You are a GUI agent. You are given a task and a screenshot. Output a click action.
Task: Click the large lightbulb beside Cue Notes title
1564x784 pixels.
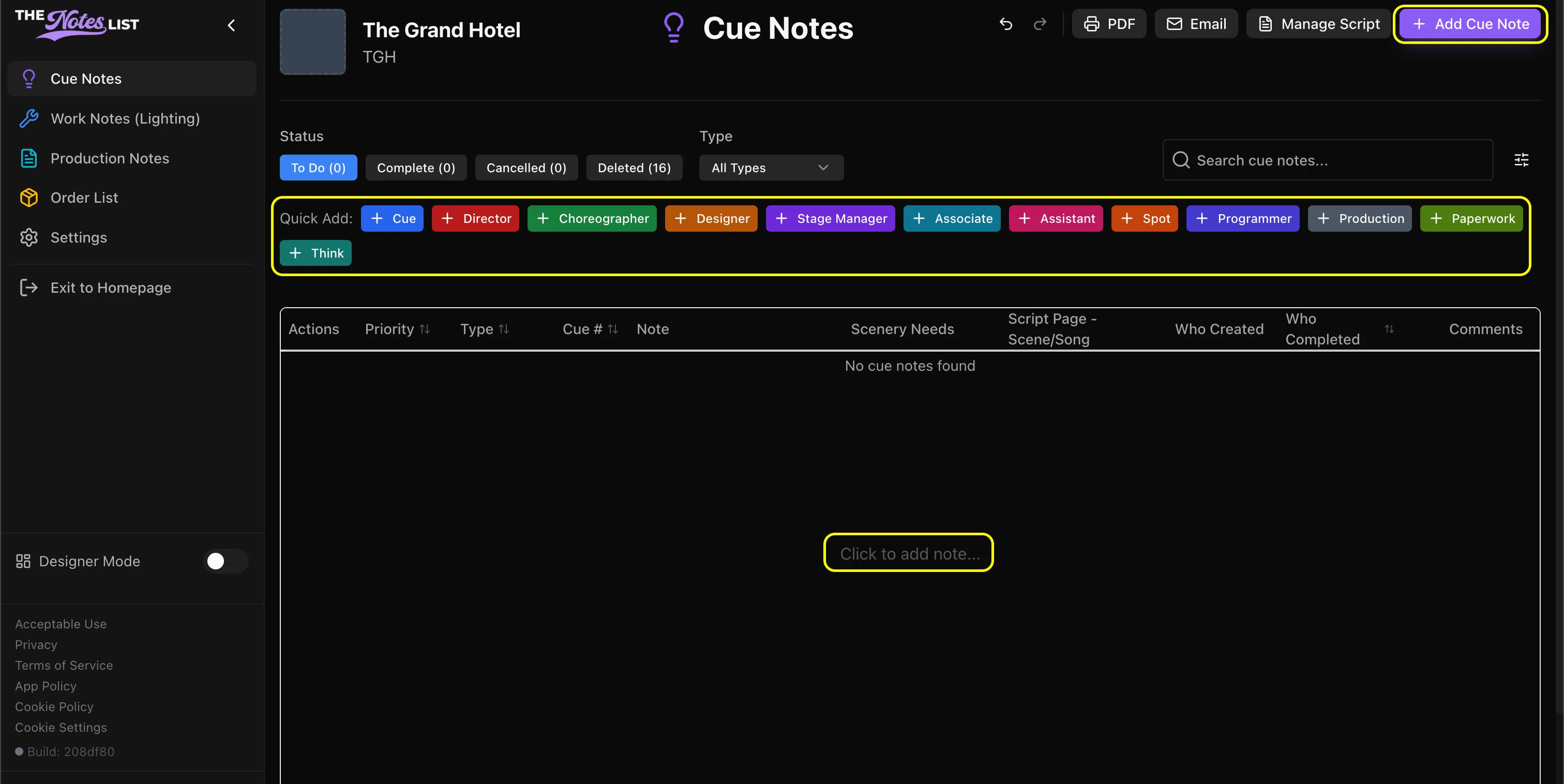tap(674, 28)
